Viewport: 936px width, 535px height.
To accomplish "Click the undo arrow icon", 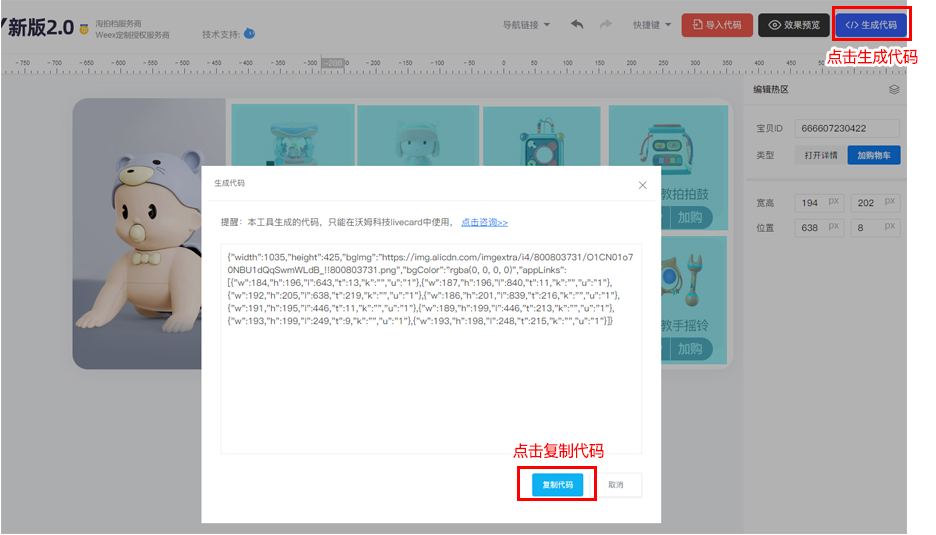I will coord(577,24).
